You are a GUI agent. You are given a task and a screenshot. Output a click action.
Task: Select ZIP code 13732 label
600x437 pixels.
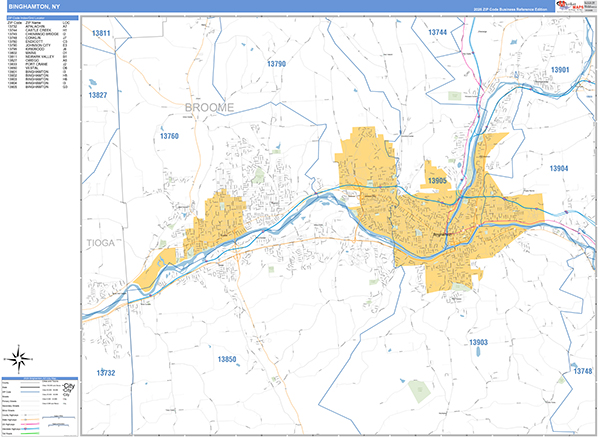point(106,372)
